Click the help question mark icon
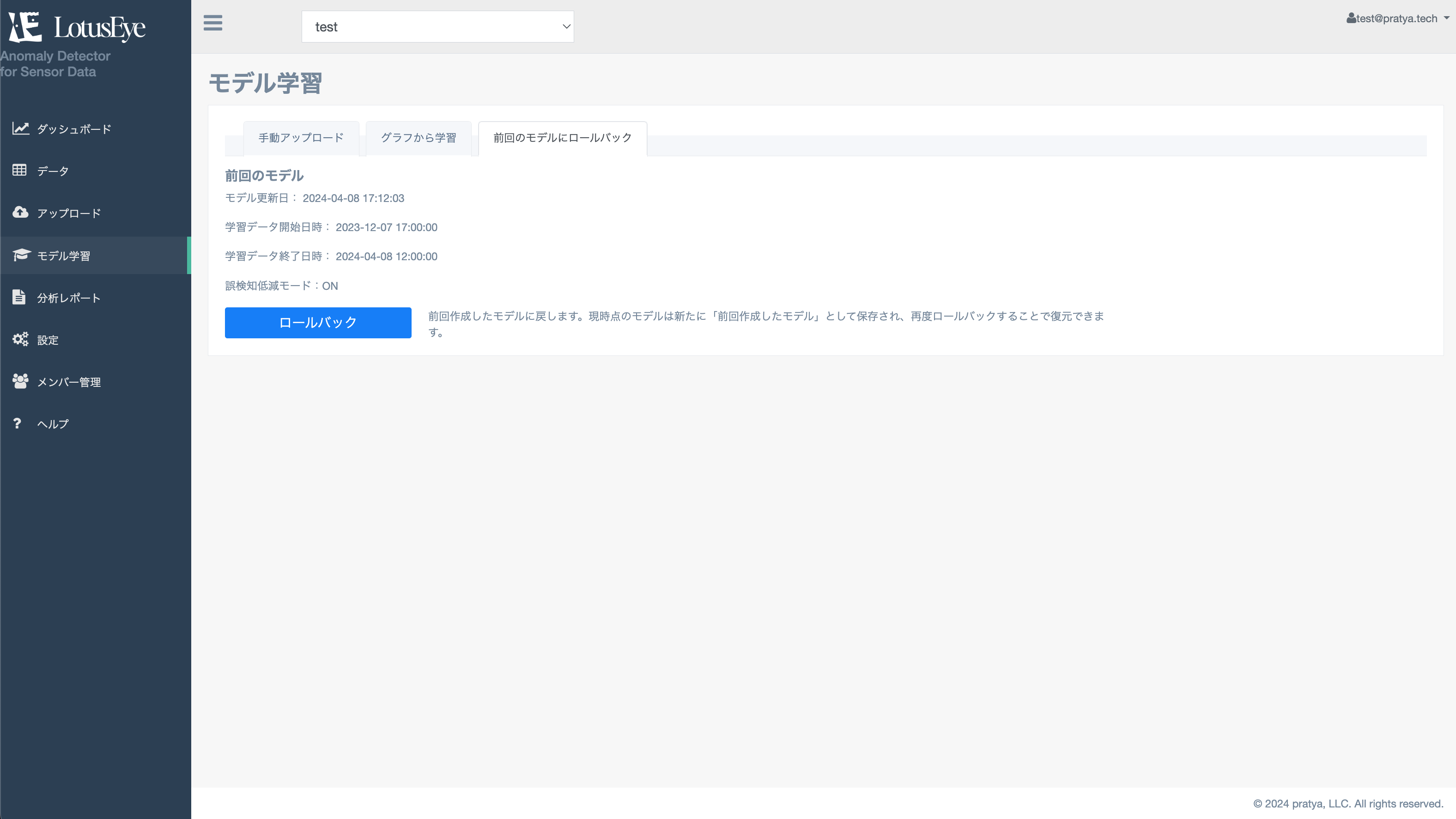The width and height of the screenshot is (1456, 819). [17, 423]
